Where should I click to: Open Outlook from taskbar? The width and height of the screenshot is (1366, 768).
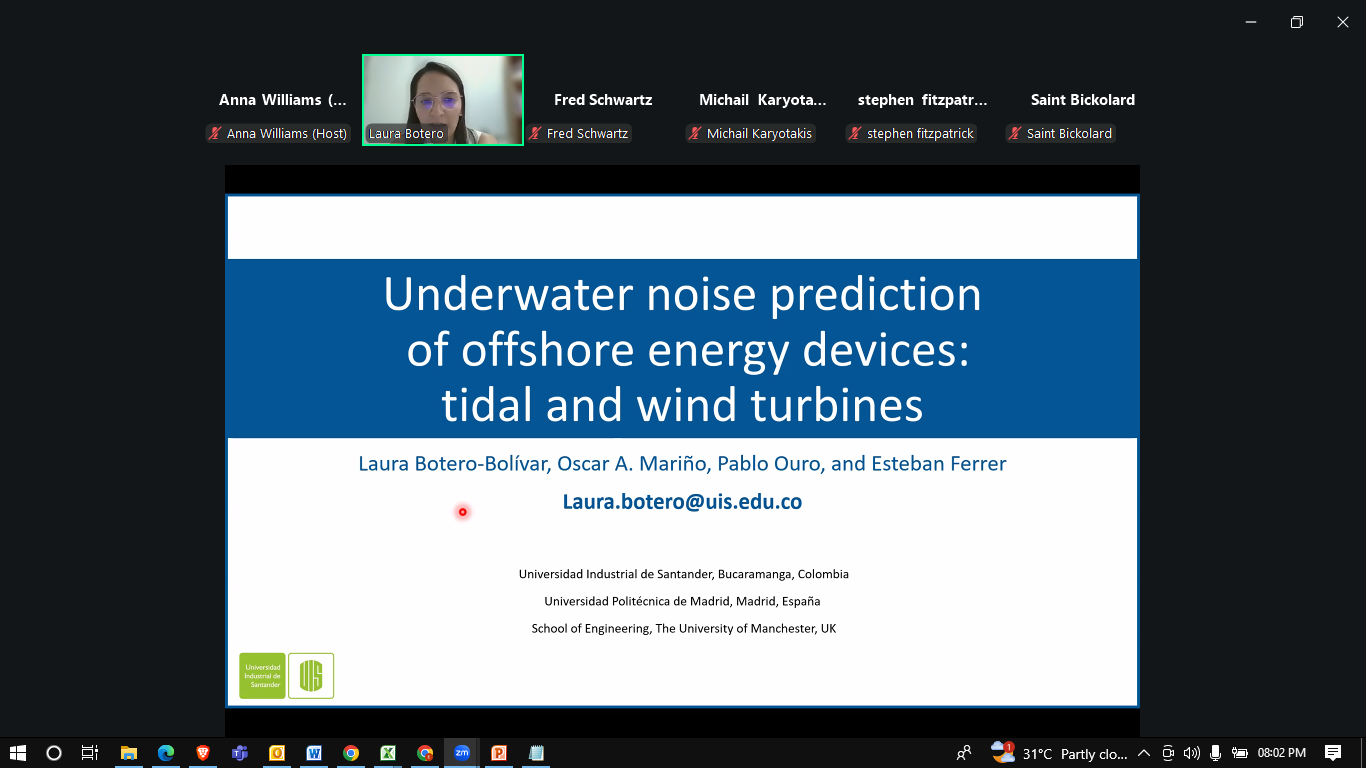(277, 753)
